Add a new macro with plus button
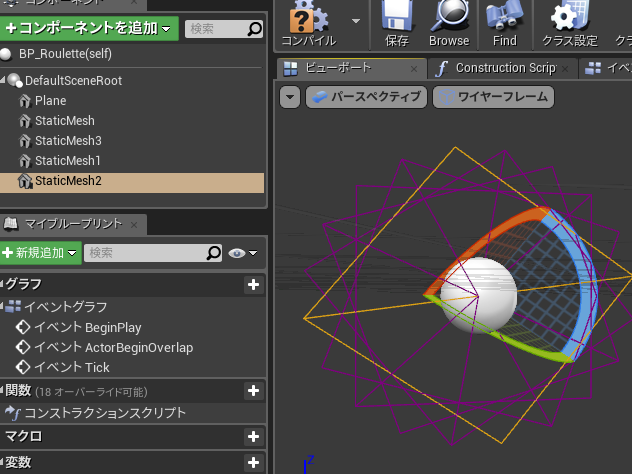The width and height of the screenshot is (632, 474). (x=254, y=437)
